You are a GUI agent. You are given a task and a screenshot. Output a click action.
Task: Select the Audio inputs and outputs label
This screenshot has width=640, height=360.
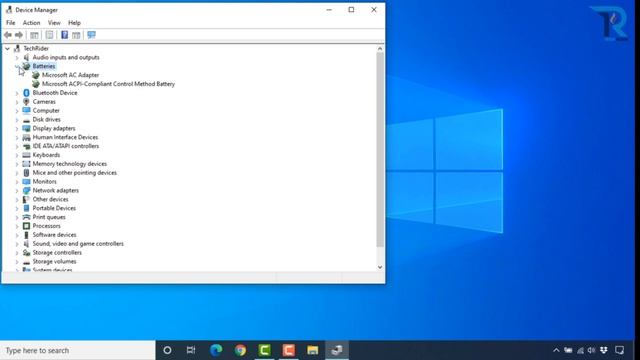(x=66, y=58)
